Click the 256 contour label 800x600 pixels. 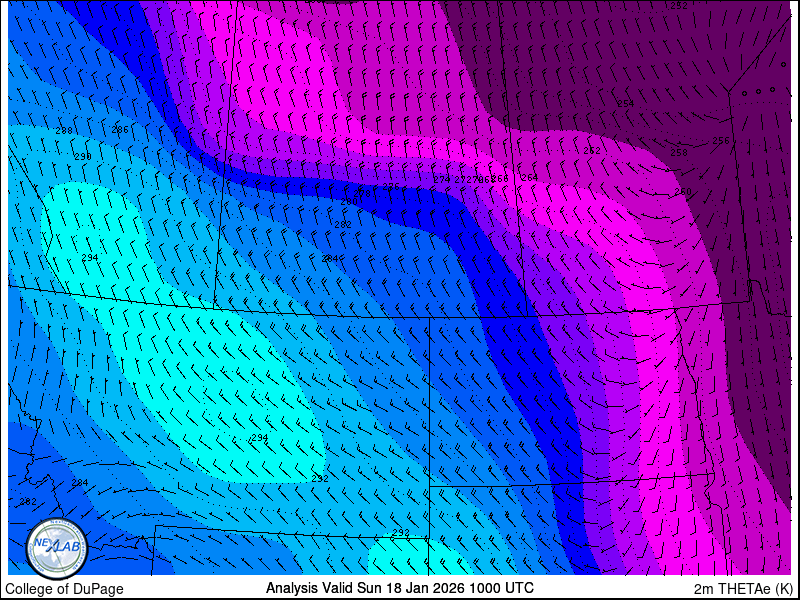click(x=720, y=141)
